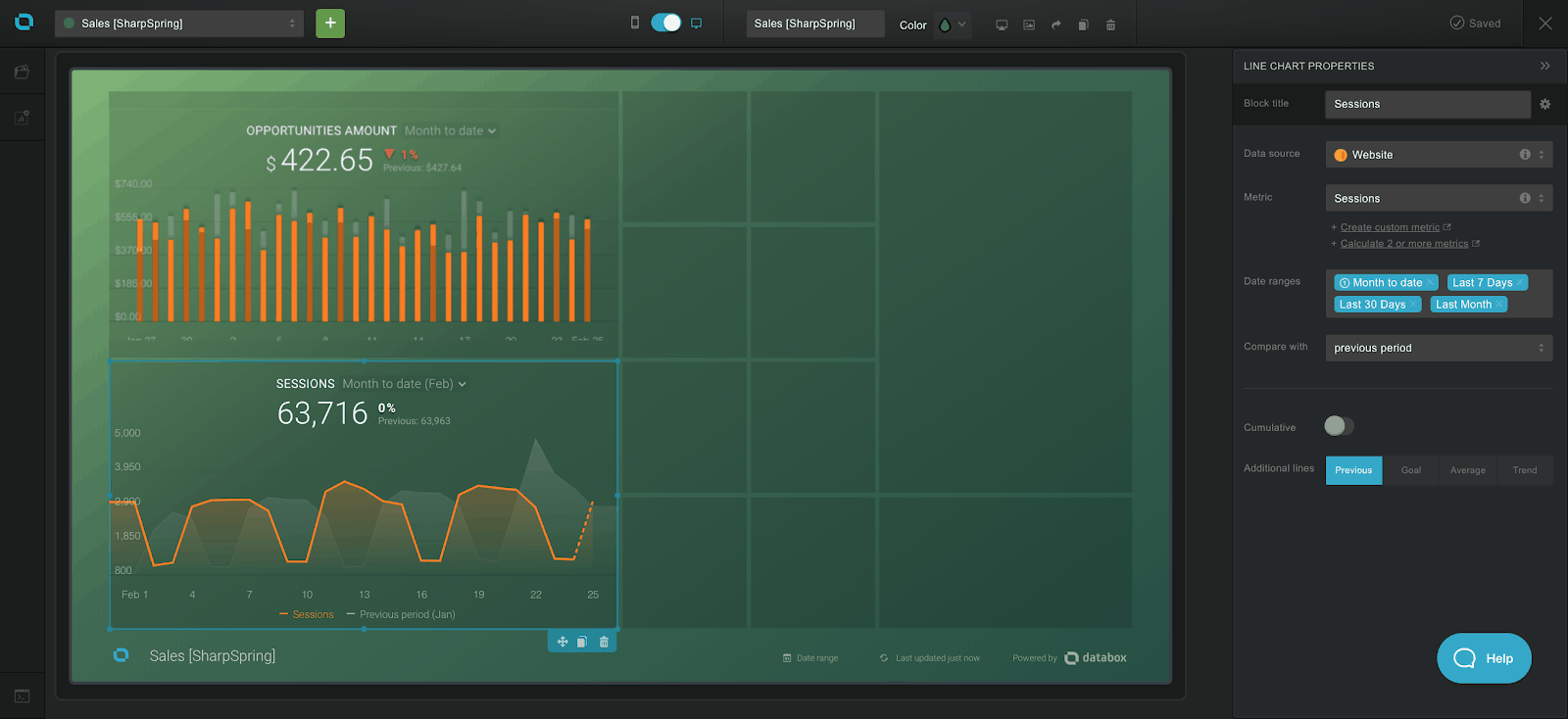
Task: Click the Saved status indicator
Action: (1475, 24)
